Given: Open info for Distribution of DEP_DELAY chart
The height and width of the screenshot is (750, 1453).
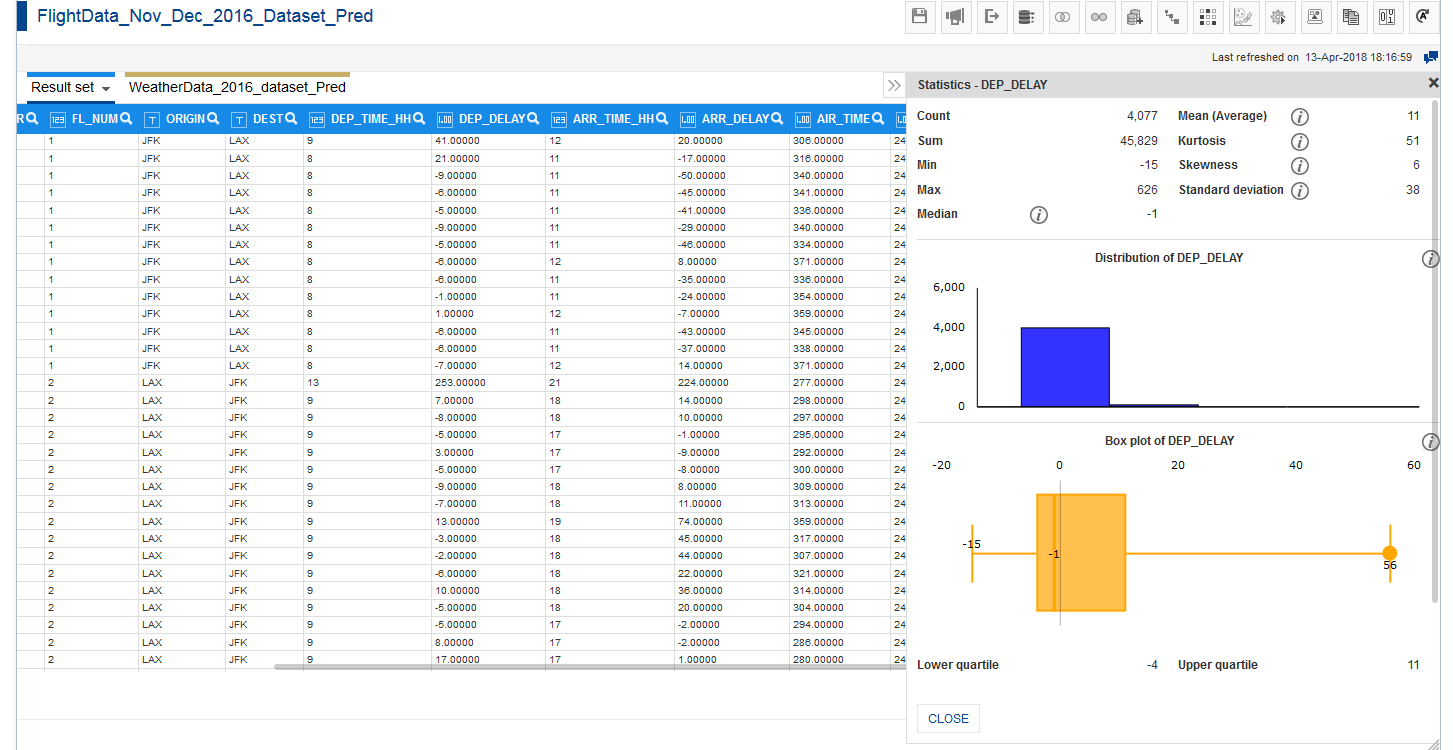Looking at the screenshot, I should pyautogui.click(x=1431, y=259).
